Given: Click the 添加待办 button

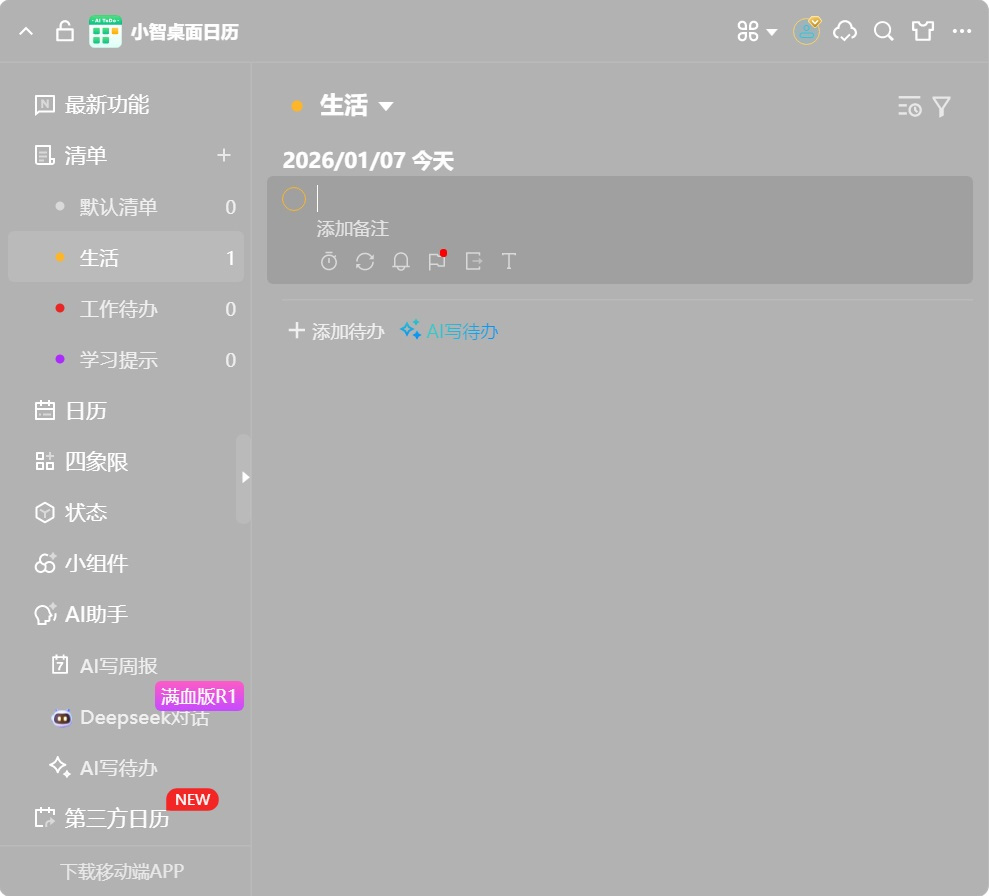Looking at the screenshot, I should [x=336, y=331].
